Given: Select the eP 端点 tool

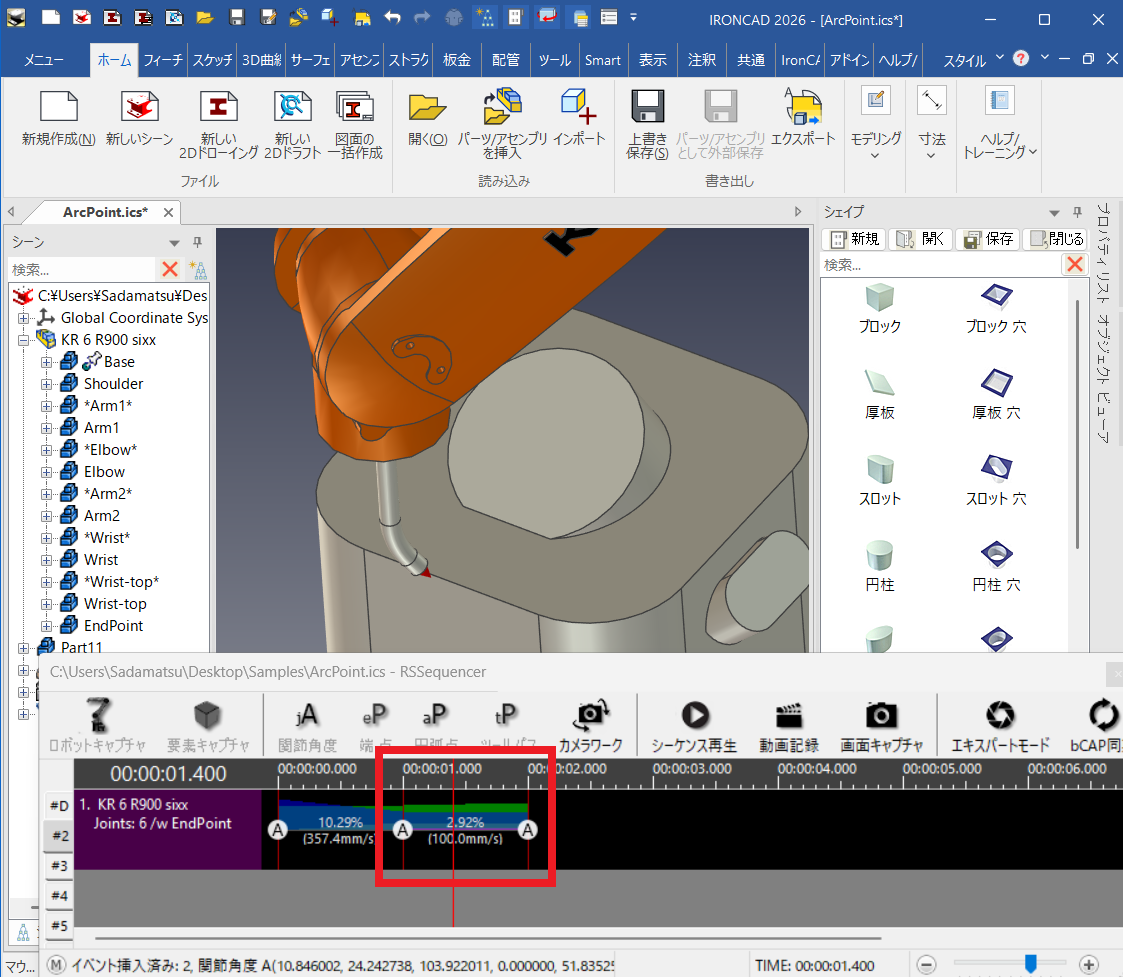Looking at the screenshot, I should point(375,714).
